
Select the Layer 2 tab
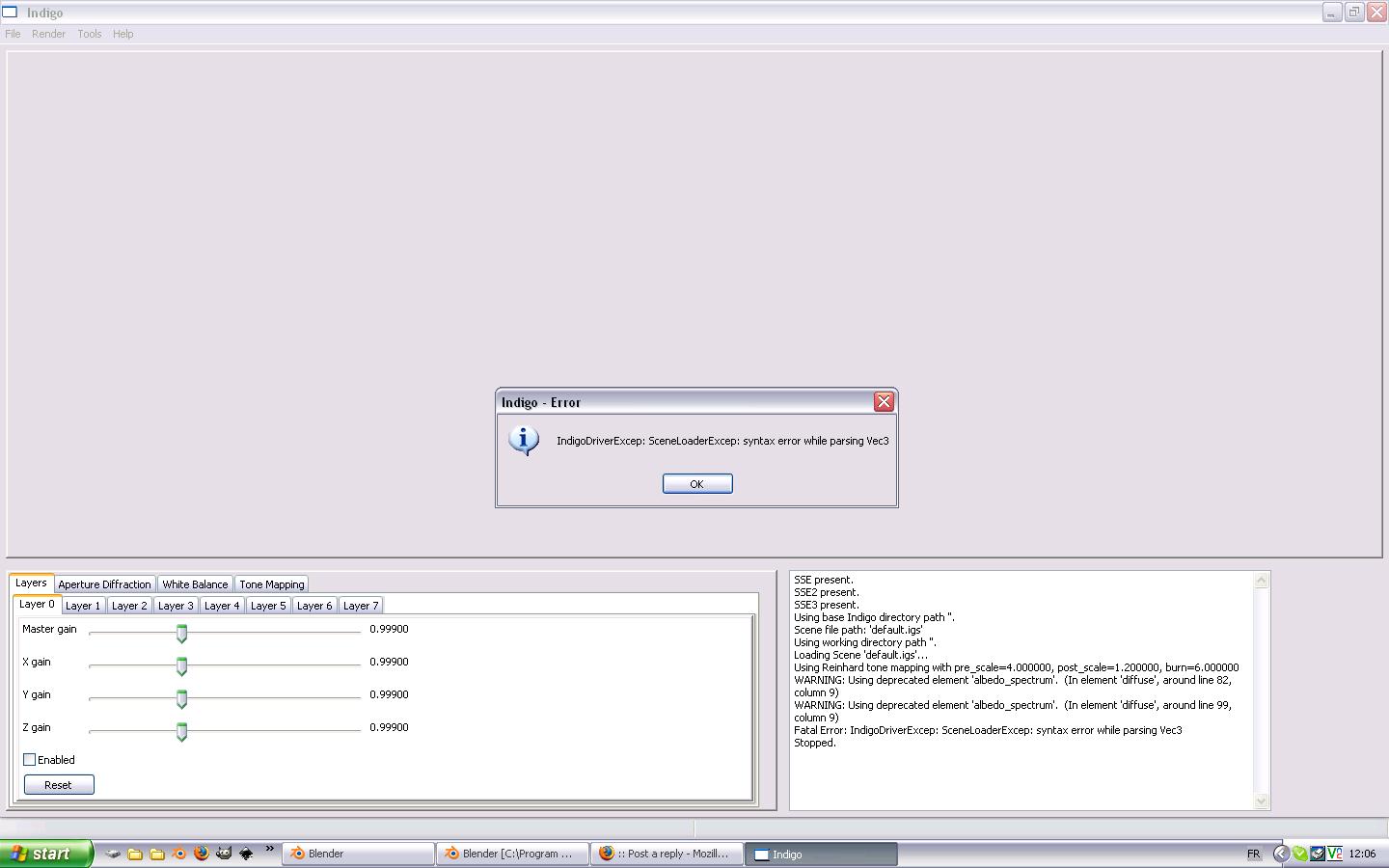(x=129, y=606)
